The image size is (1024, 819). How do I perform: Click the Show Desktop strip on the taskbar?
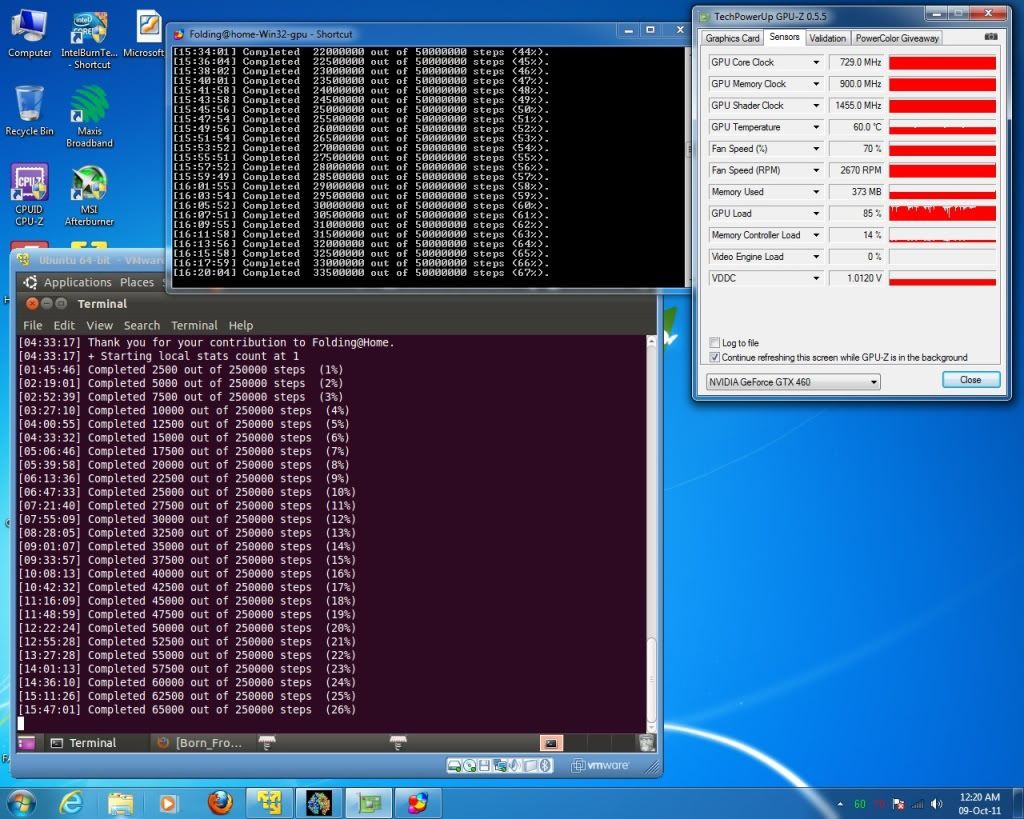click(1018, 803)
